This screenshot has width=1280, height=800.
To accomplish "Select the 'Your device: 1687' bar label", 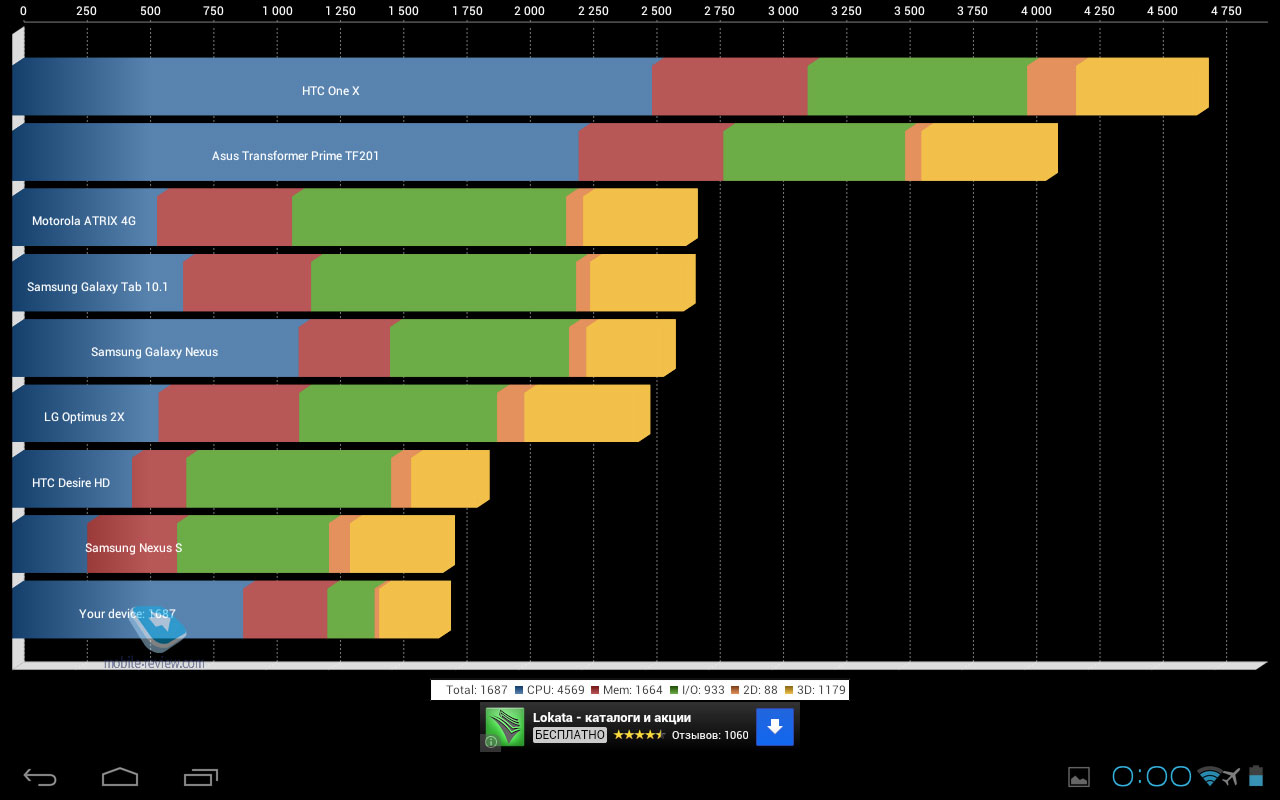I will (127, 614).
